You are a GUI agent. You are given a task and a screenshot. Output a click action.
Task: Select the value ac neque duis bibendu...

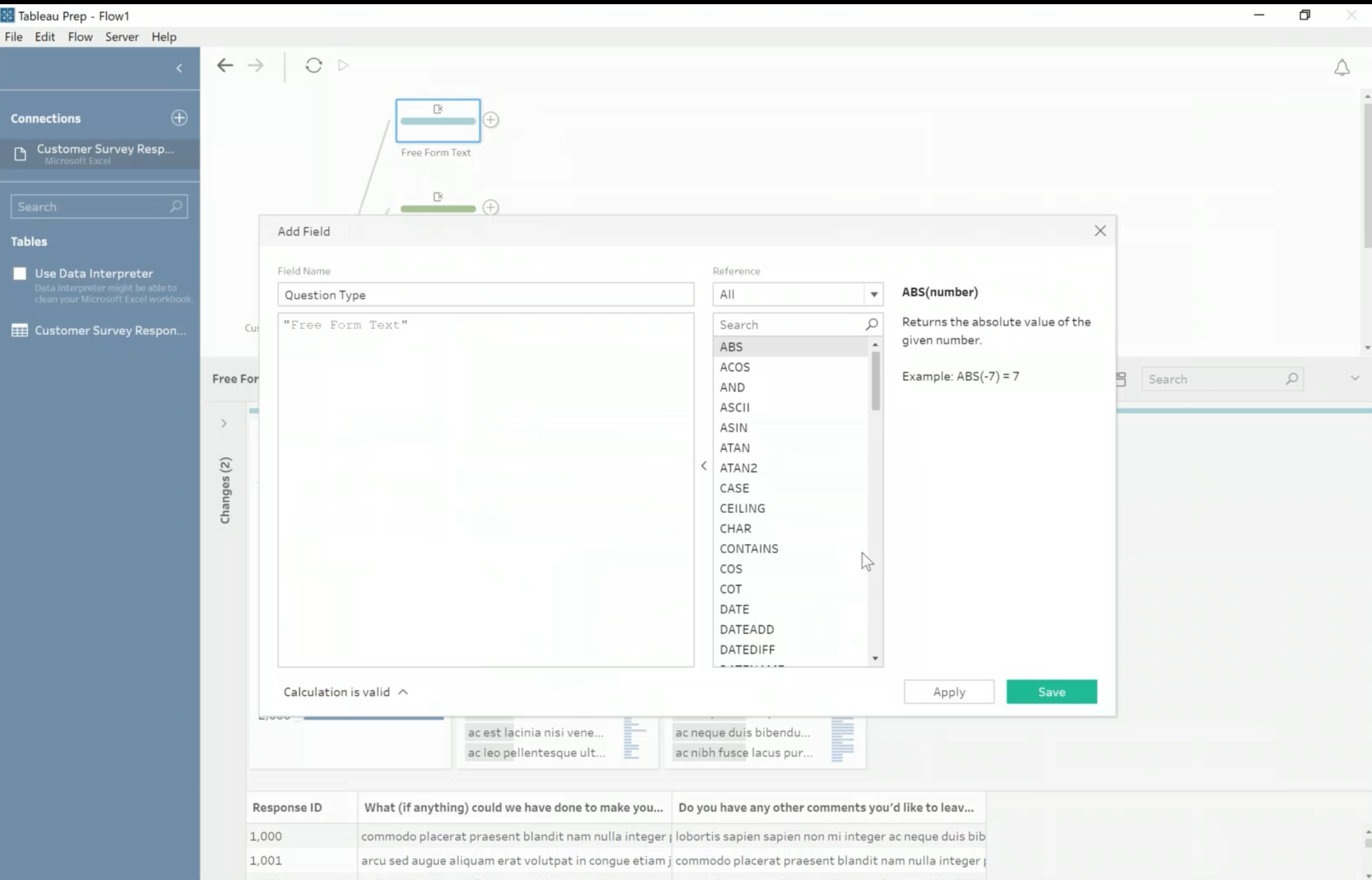pos(743,732)
